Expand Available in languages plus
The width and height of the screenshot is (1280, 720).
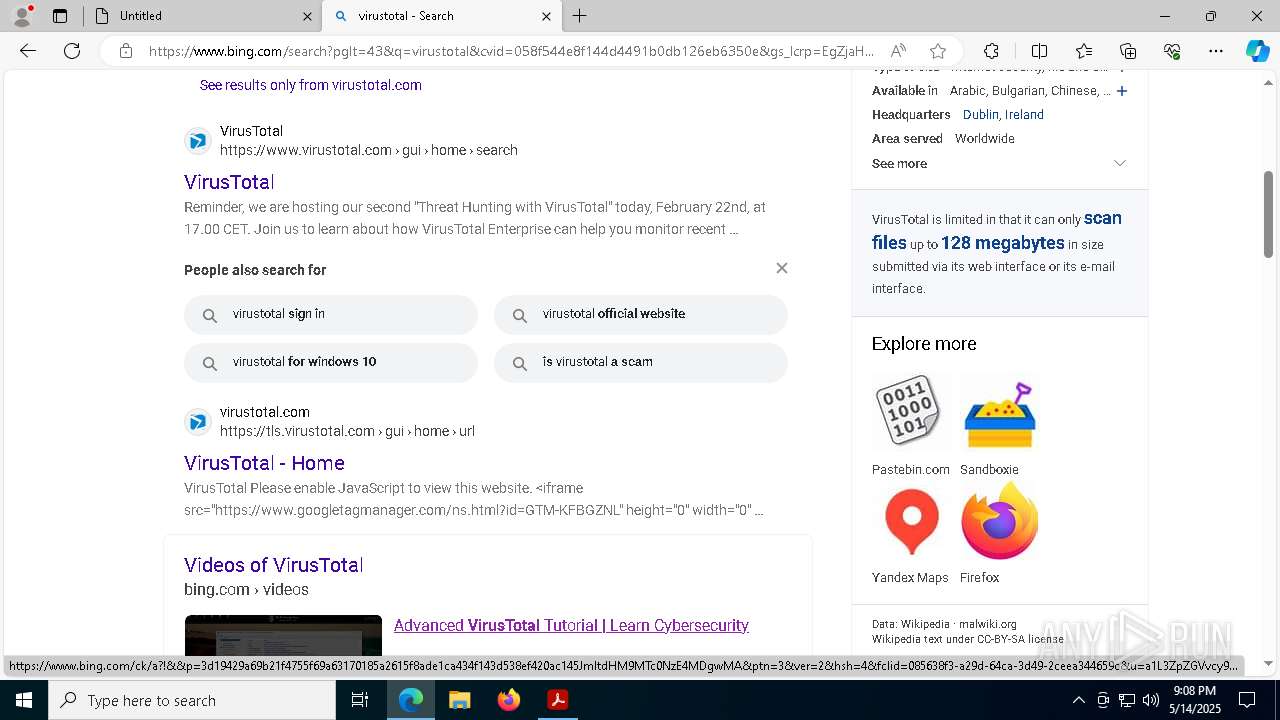click(1122, 91)
